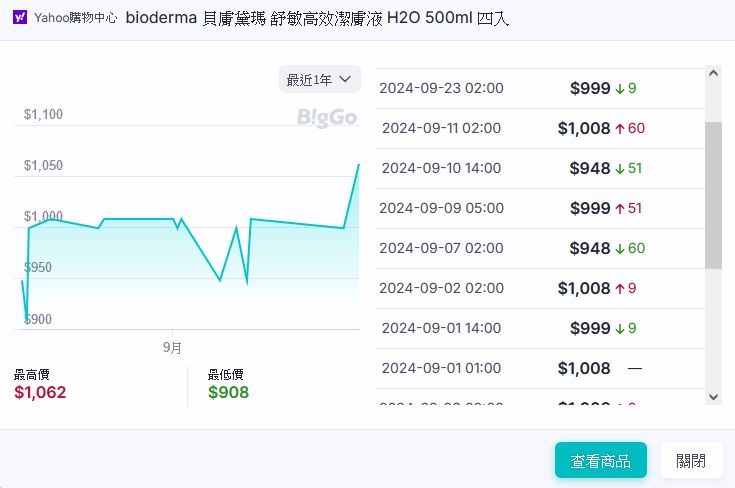Click the green down arrow on 2024-09-07 row

tap(620, 248)
